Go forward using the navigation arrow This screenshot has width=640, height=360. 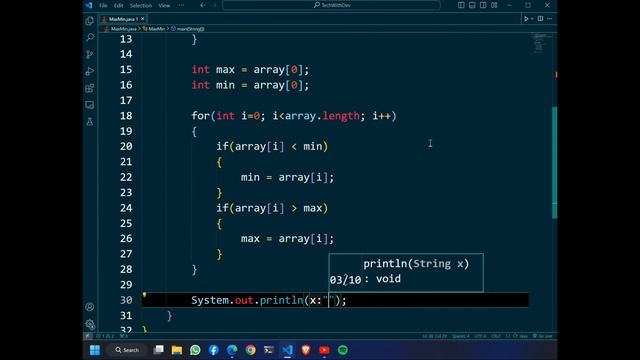tap(214, 5)
